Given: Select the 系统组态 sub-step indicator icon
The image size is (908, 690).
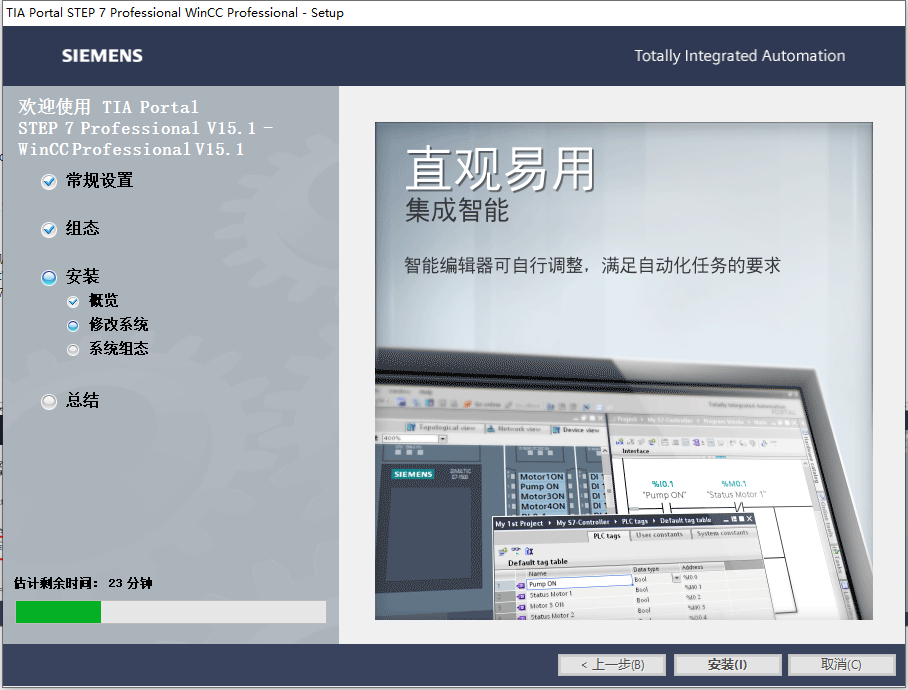Looking at the screenshot, I should [x=73, y=350].
